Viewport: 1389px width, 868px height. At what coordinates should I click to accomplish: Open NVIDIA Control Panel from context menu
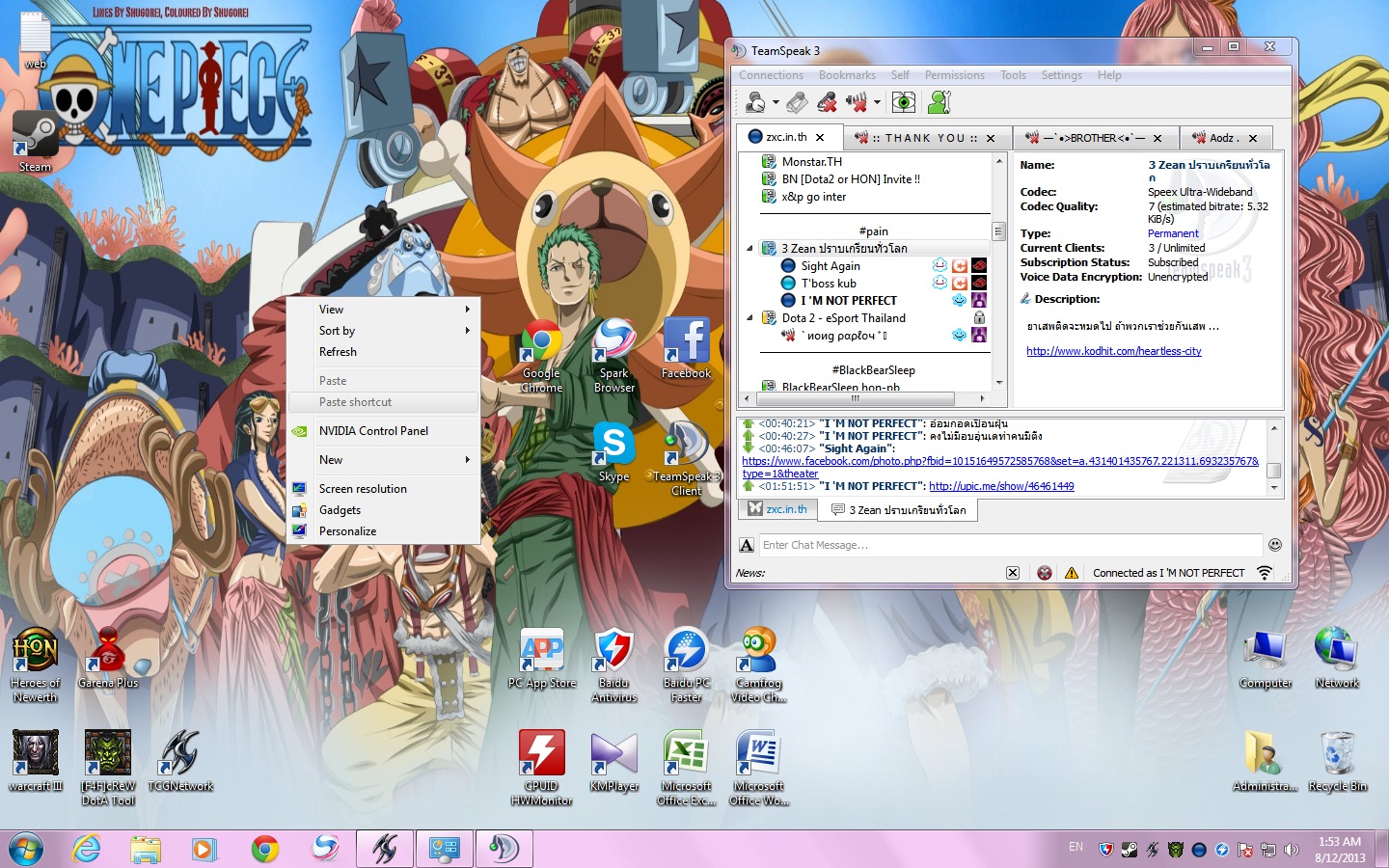(384, 431)
